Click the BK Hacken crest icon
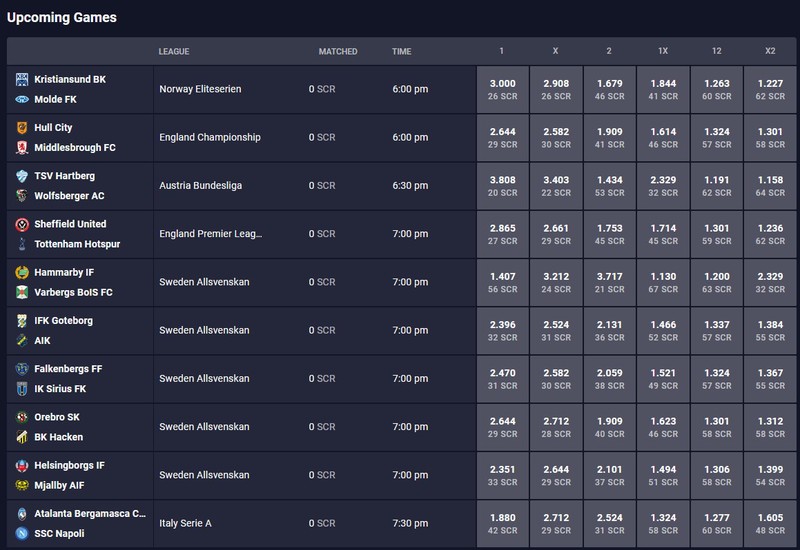800x550 pixels. tap(22, 437)
